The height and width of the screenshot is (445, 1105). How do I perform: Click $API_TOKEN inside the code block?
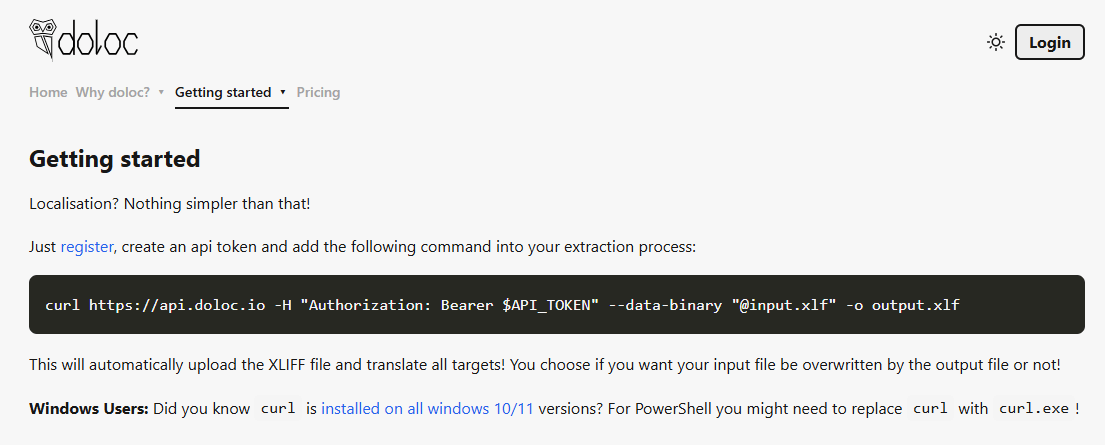tap(546, 304)
